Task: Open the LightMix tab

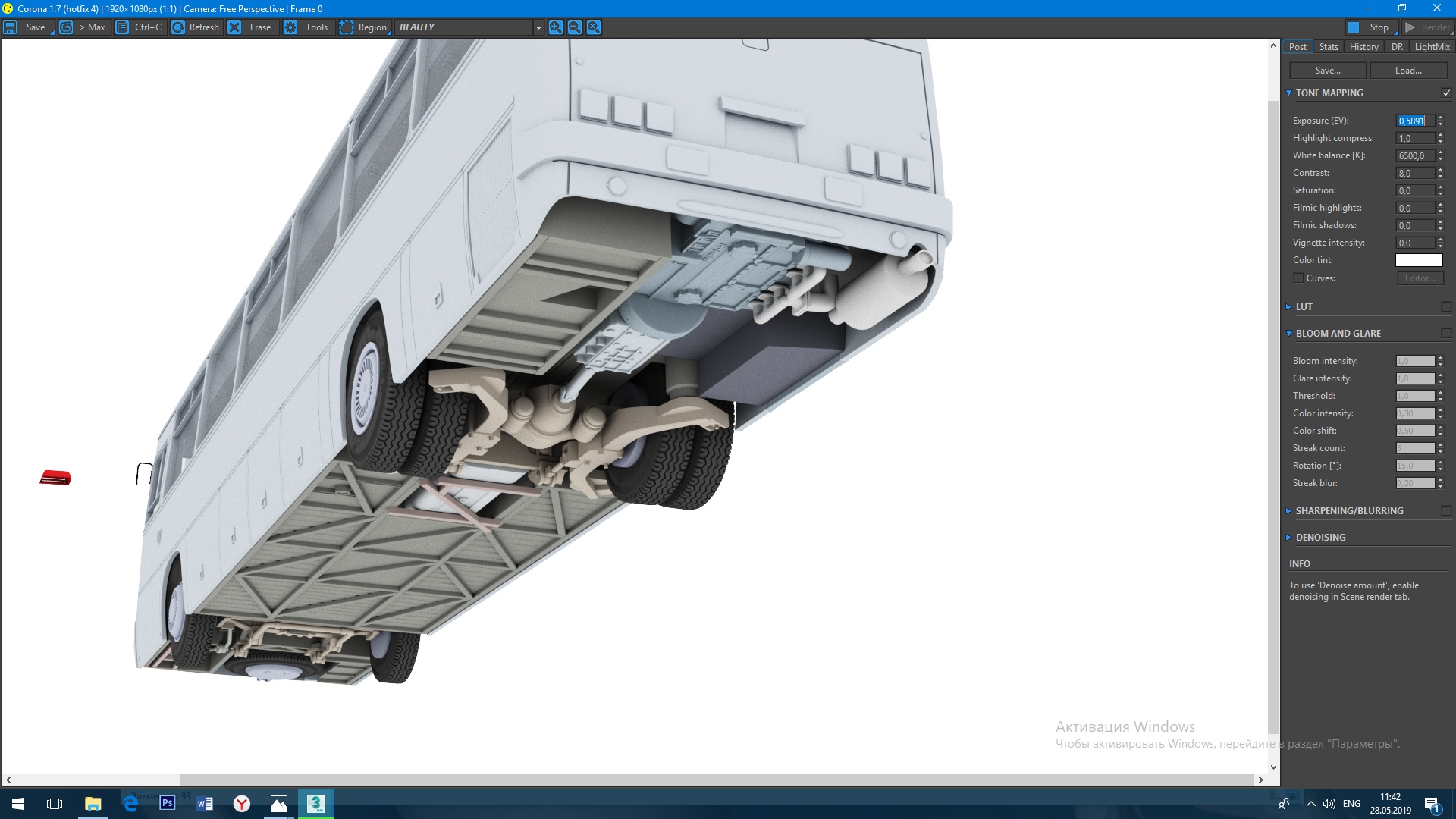Action: [x=1432, y=47]
